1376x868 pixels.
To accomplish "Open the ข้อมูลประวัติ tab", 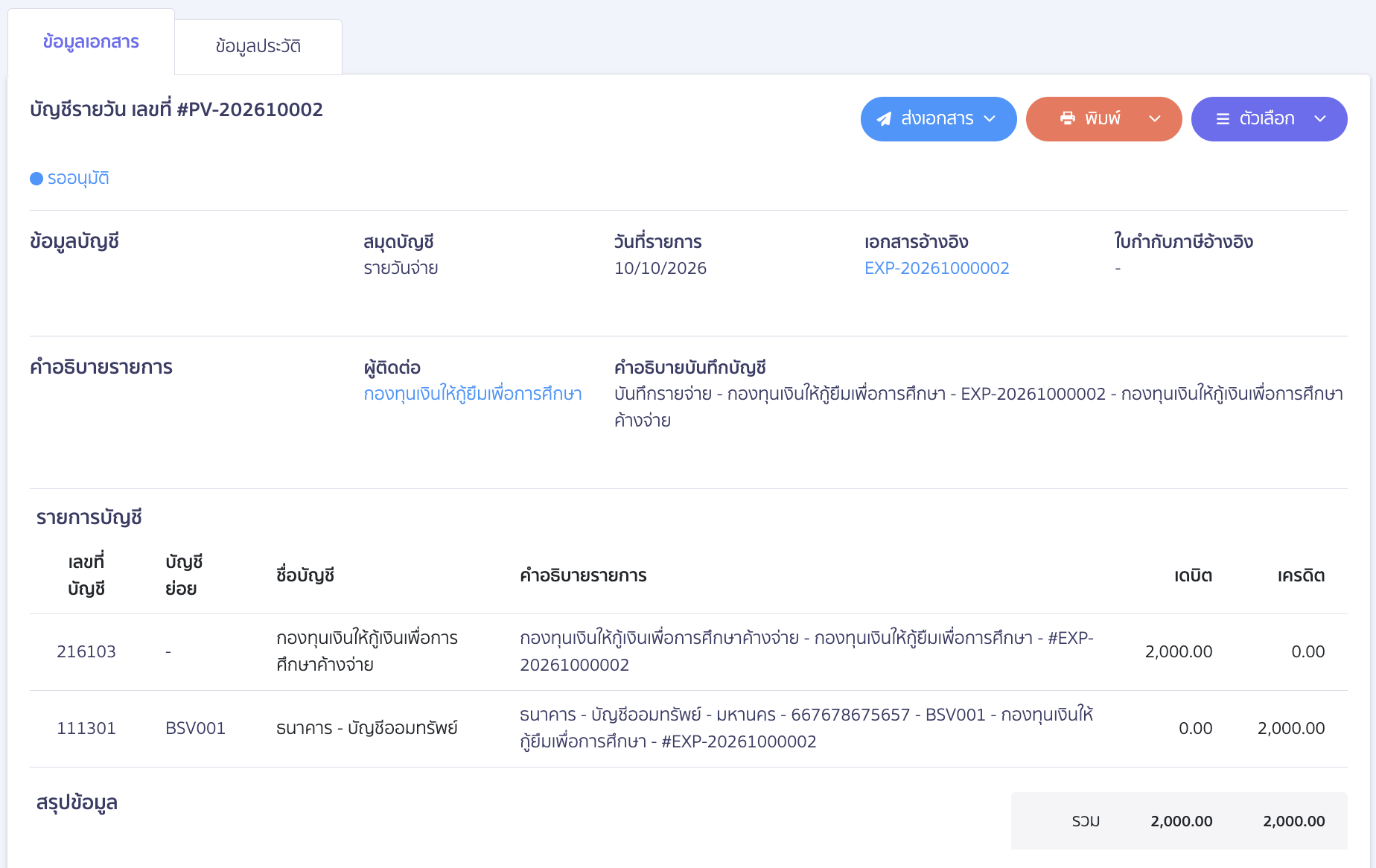I will coord(258,47).
